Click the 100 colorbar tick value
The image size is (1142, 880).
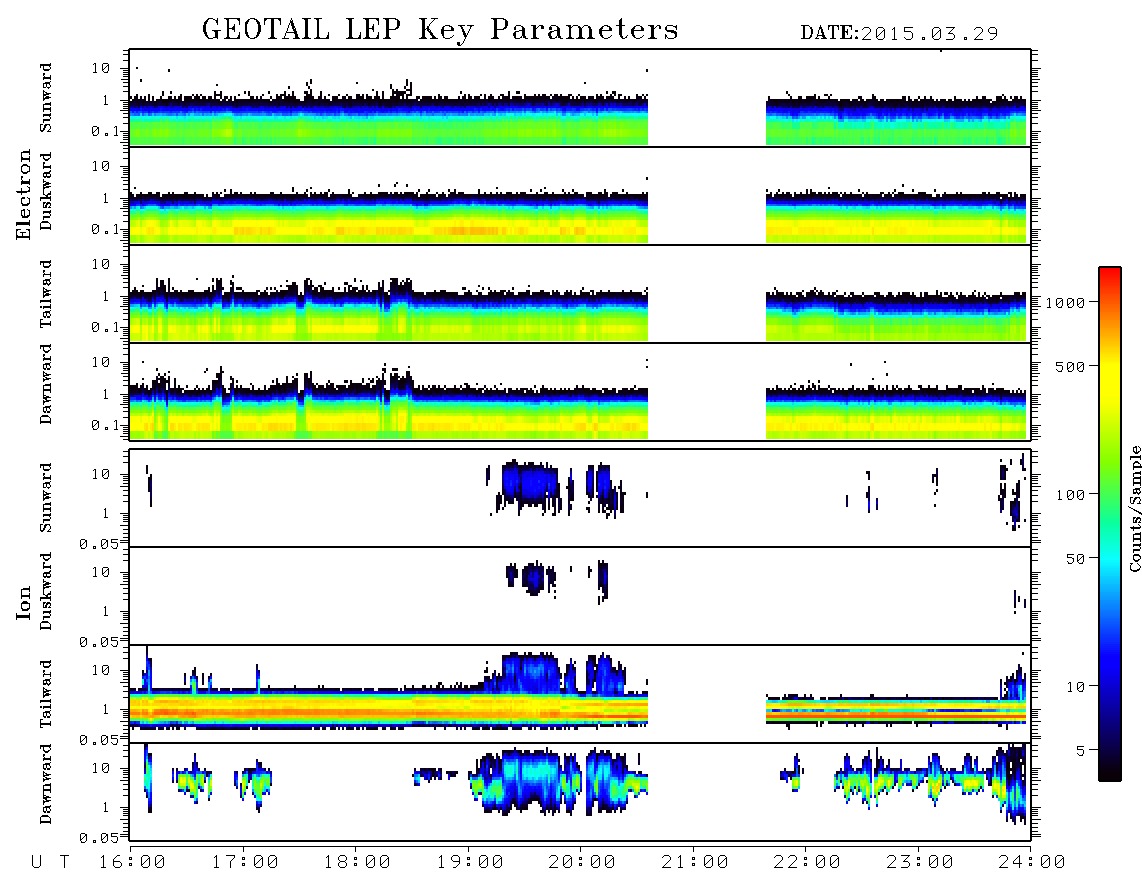[1070, 495]
